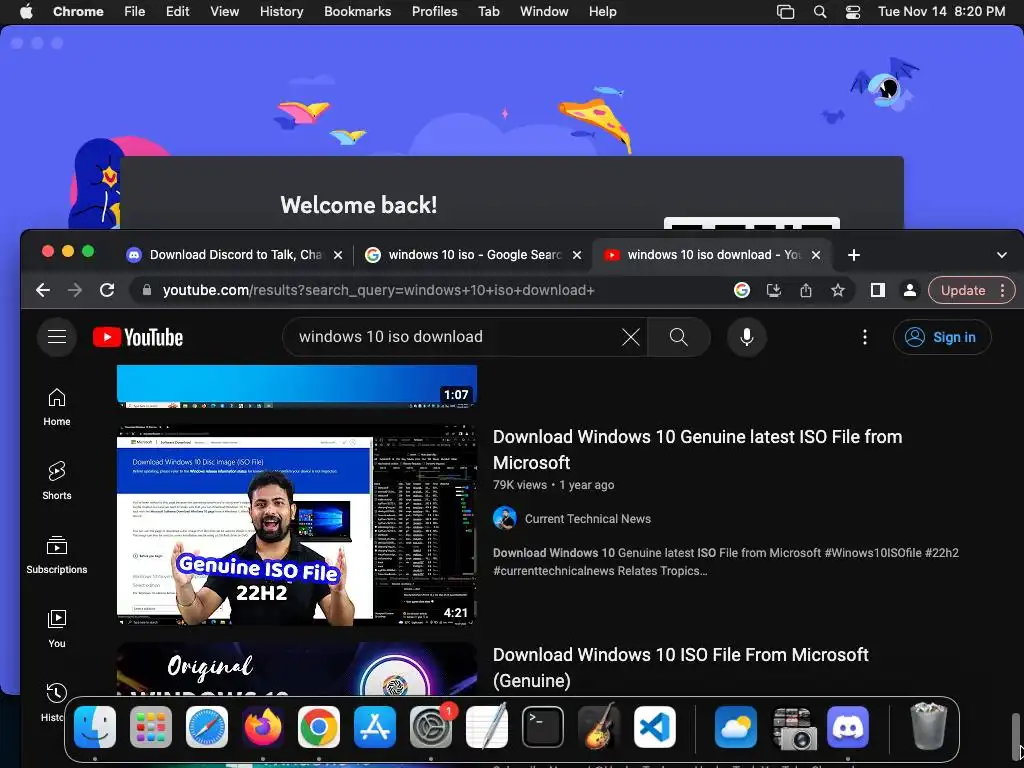
Task: Submit search with the magnifier button
Action: tap(679, 337)
